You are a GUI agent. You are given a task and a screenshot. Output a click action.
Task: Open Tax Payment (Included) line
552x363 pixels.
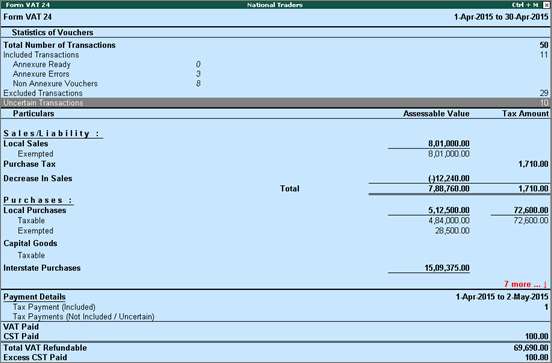pos(276,307)
